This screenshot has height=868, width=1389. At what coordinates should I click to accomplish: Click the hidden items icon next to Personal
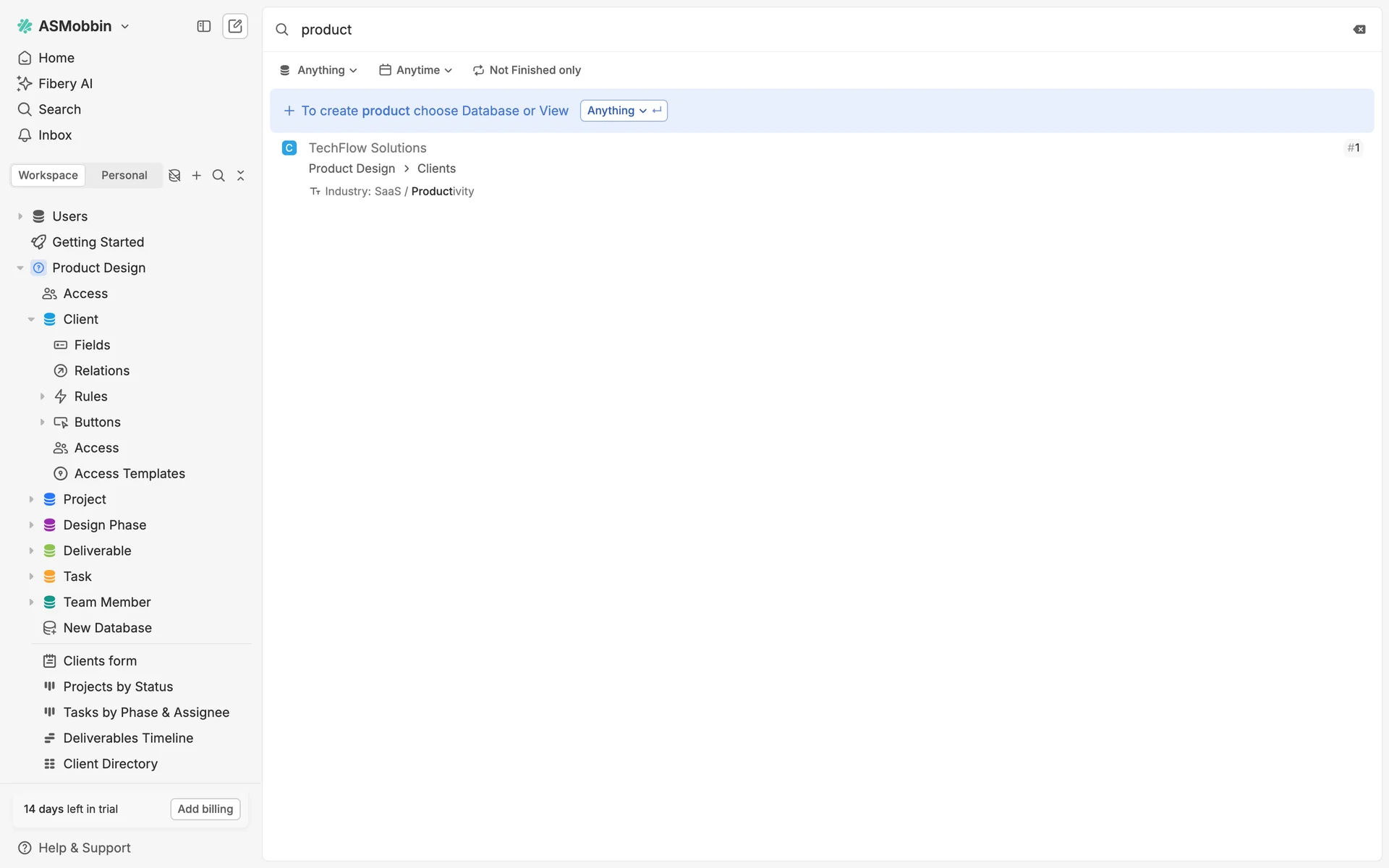(174, 175)
